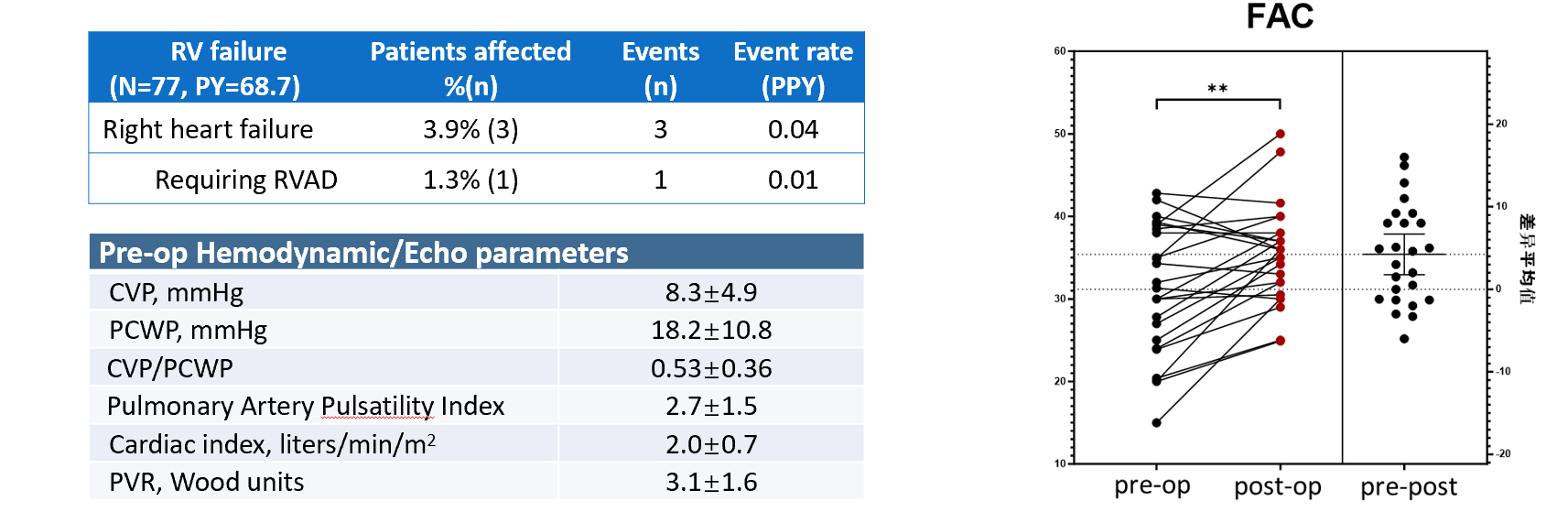Select the "PVR, Wood units" row label
The width and height of the screenshot is (1568, 523).
[206, 483]
